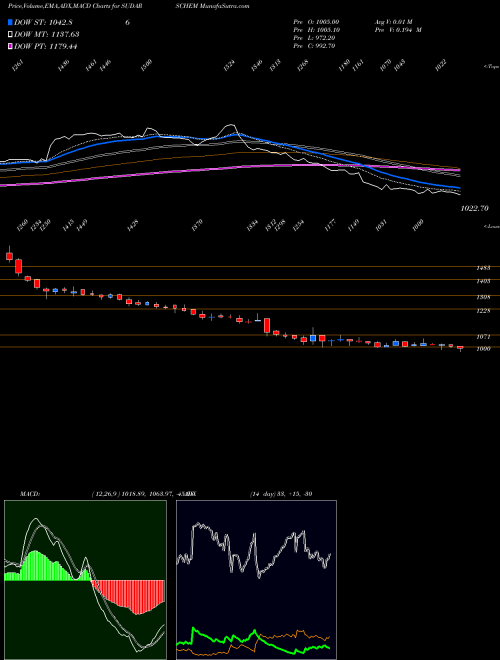Click the first red candlestick at far left
This screenshot has width=500, height=660.
pyautogui.click(x=9, y=255)
